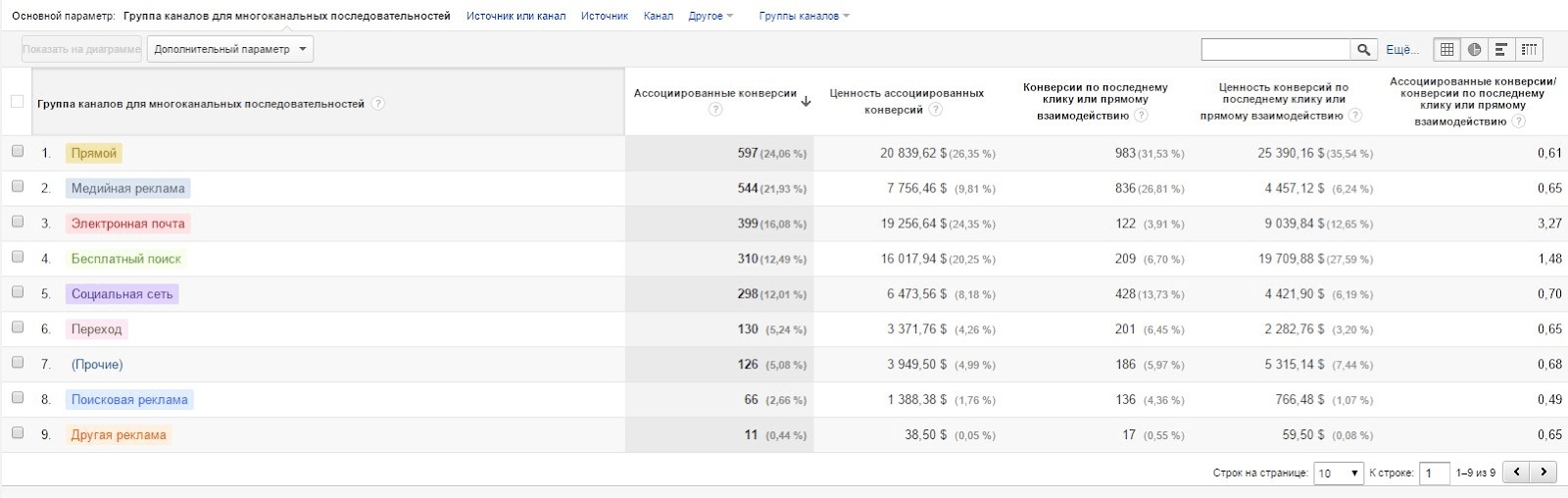Viewport: 1568px width, 498px height.
Task: Open the Поисковая реклама channel link
Action: (129, 400)
